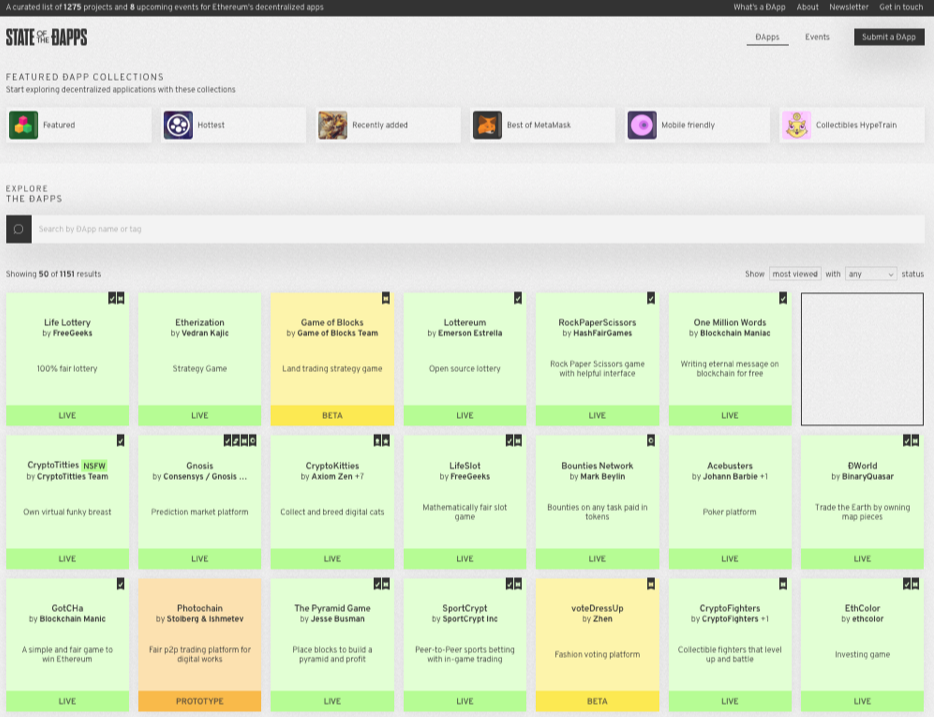
Task: Click the NSFW tag on CryptoTitties
Action: [94, 466]
